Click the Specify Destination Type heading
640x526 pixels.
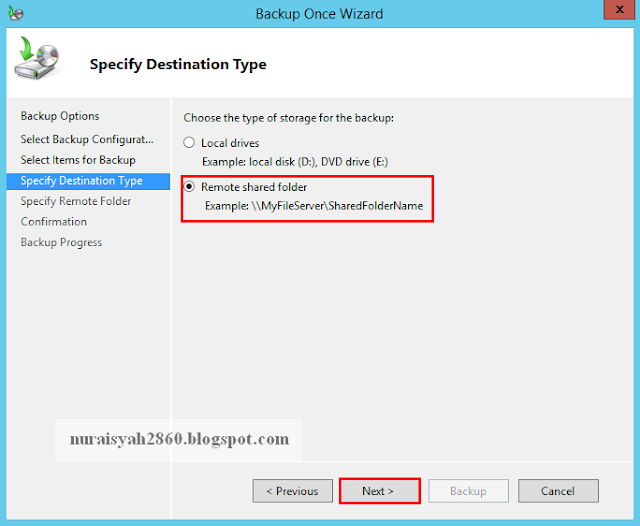point(178,65)
